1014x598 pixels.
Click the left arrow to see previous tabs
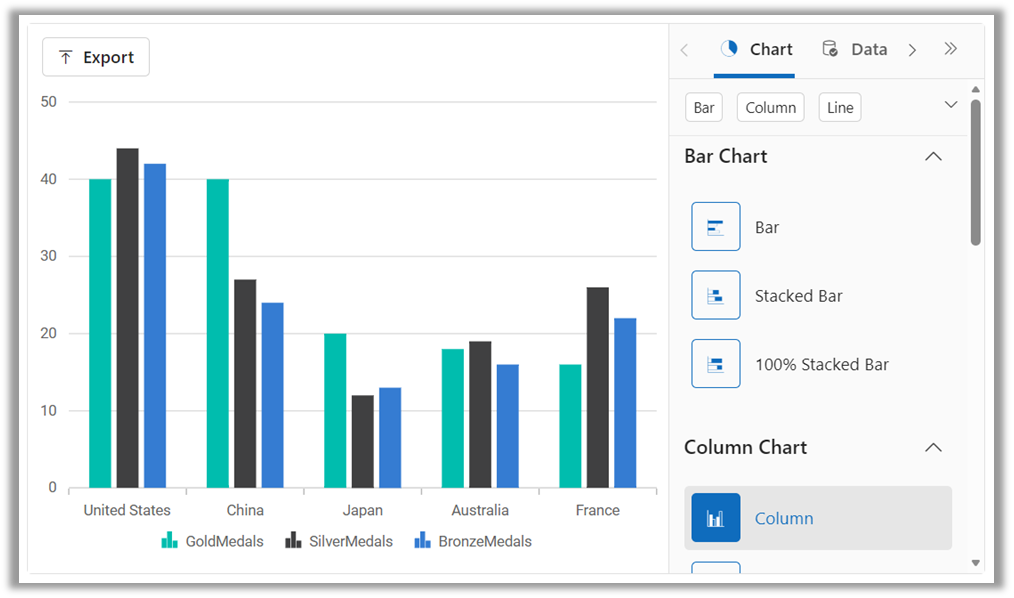[x=684, y=50]
